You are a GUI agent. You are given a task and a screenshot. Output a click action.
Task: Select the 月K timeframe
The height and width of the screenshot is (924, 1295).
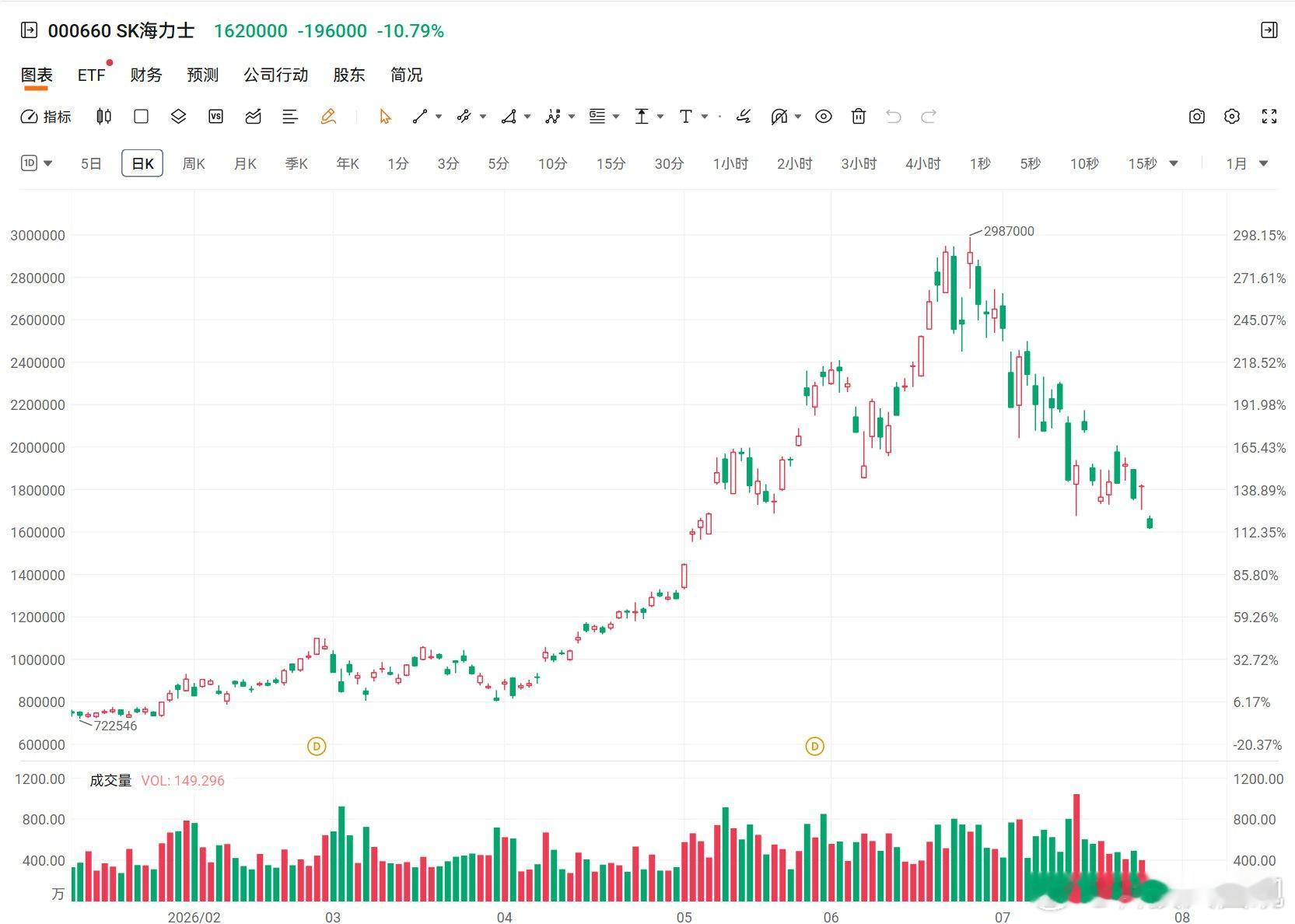point(245,163)
